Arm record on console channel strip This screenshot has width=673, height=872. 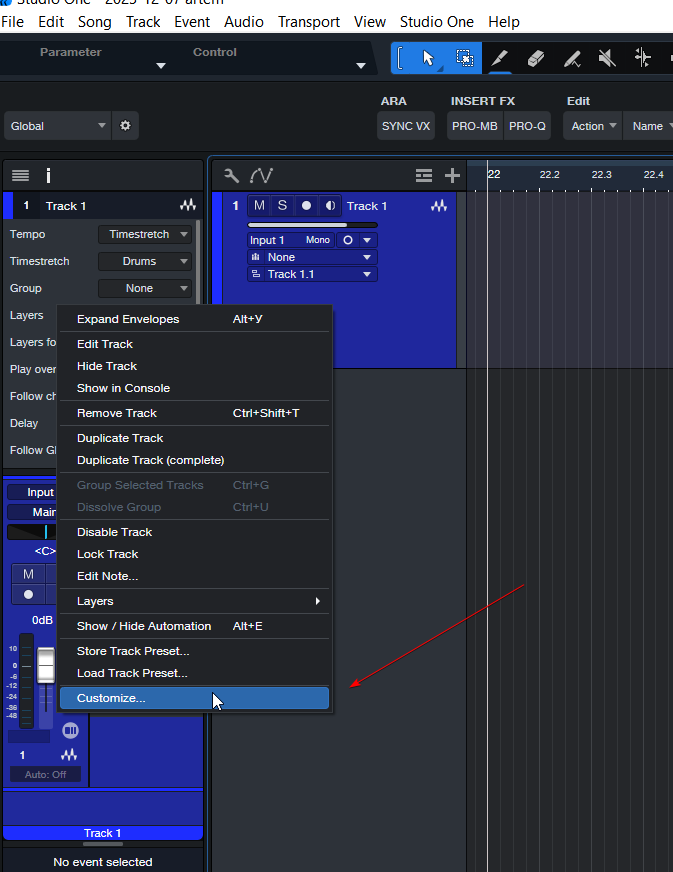pyautogui.click(x=28, y=594)
